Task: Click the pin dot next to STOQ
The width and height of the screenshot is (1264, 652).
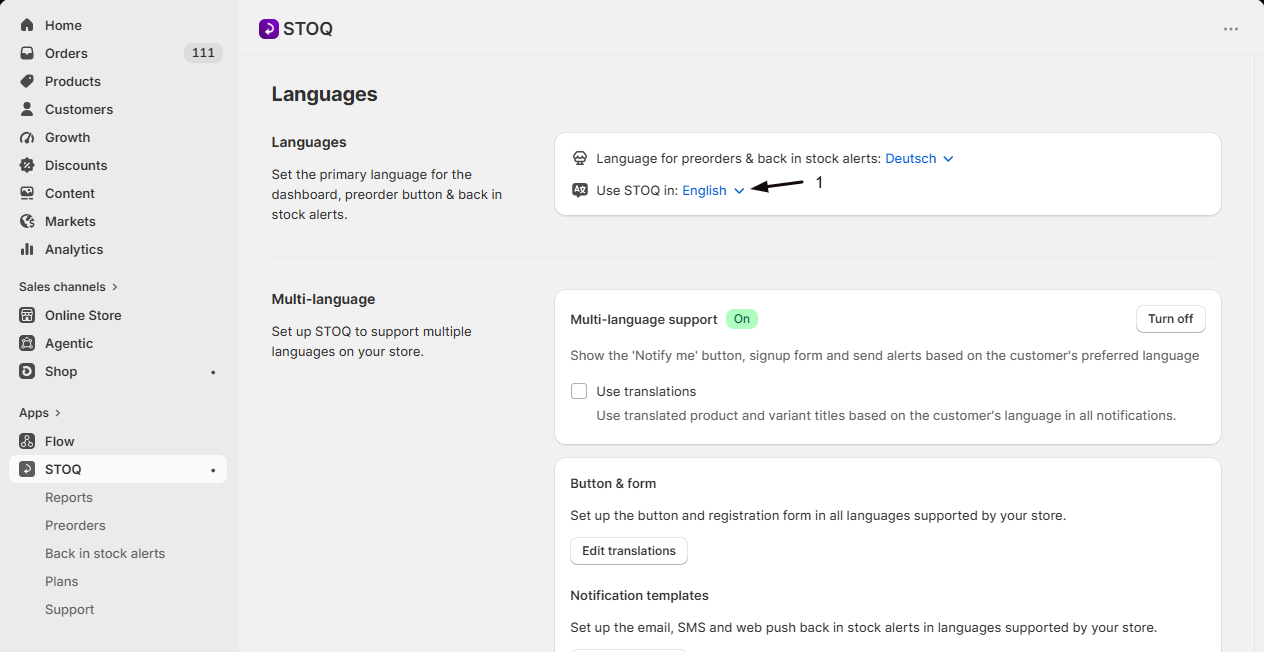Action: [x=213, y=470]
